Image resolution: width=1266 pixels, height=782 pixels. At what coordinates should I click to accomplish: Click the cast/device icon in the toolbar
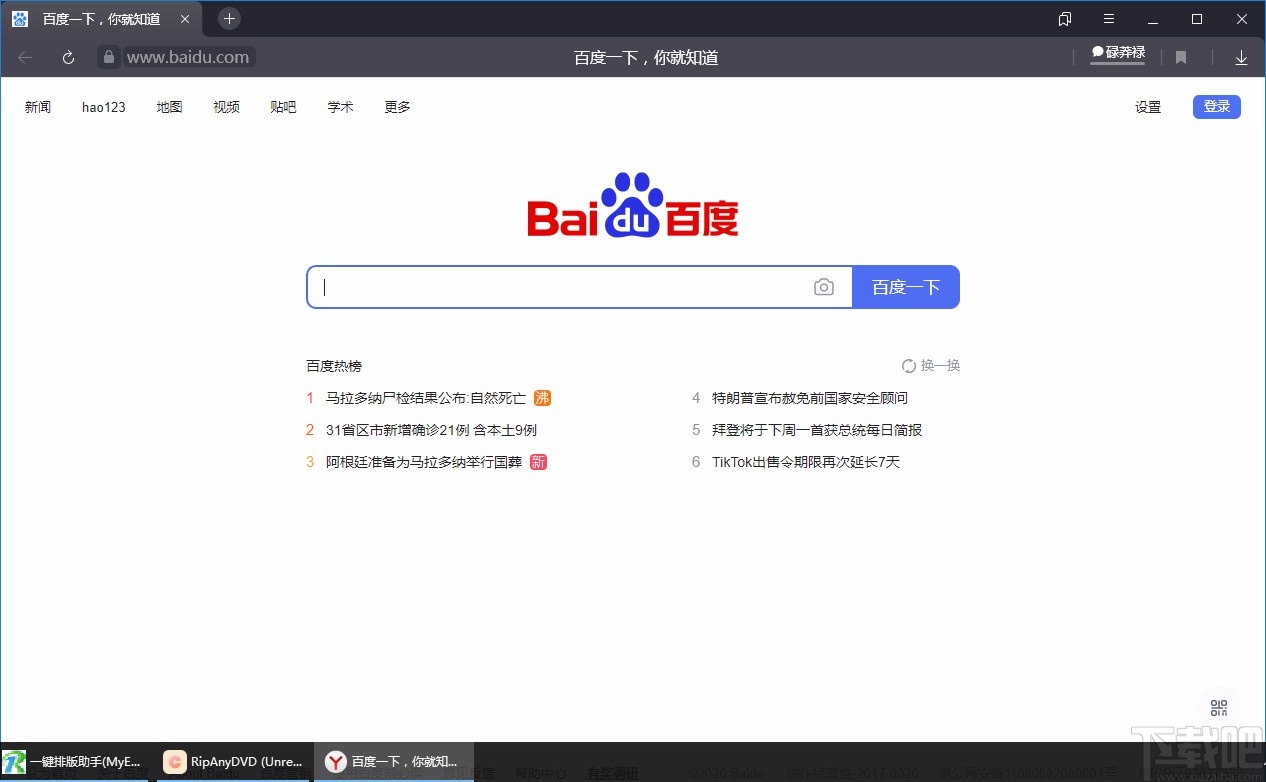click(1064, 18)
